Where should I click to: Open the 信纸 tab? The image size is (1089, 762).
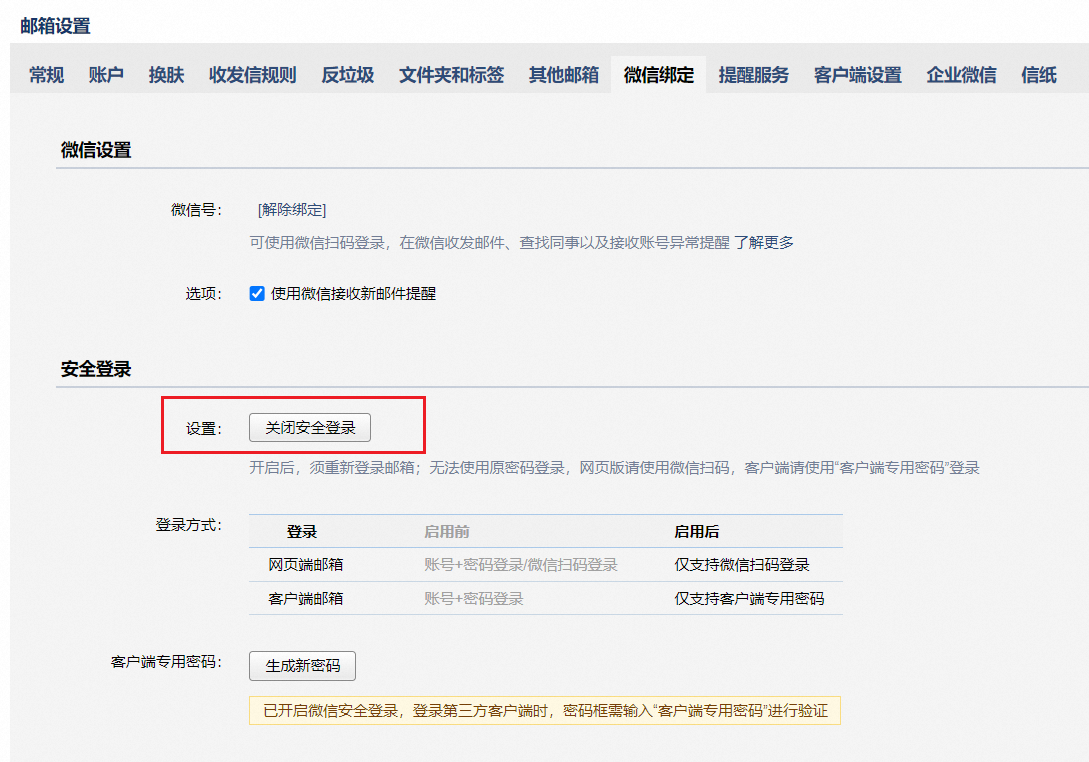[x=1039, y=73]
